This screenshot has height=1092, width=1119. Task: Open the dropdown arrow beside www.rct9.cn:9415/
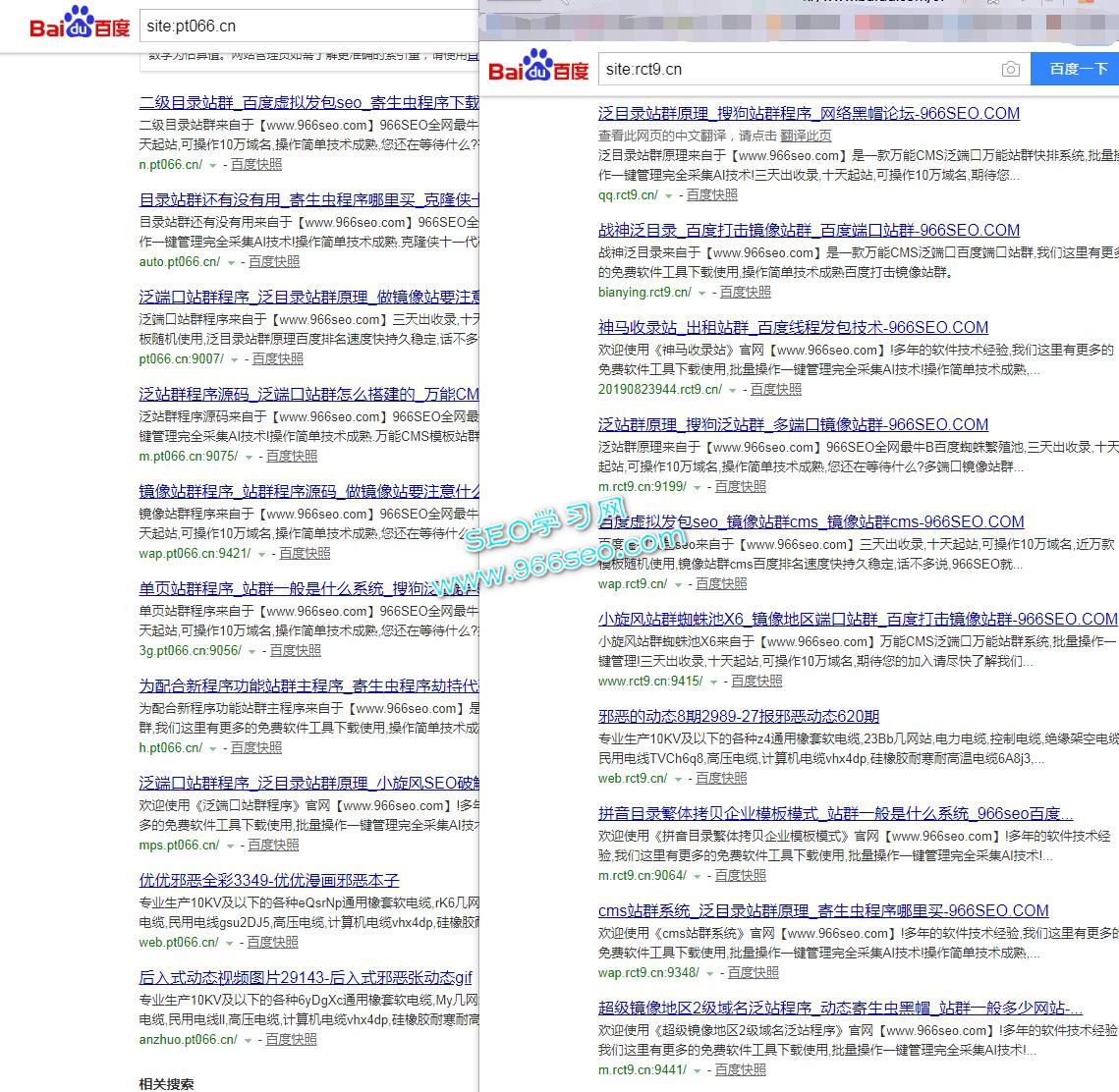tap(713, 682)
